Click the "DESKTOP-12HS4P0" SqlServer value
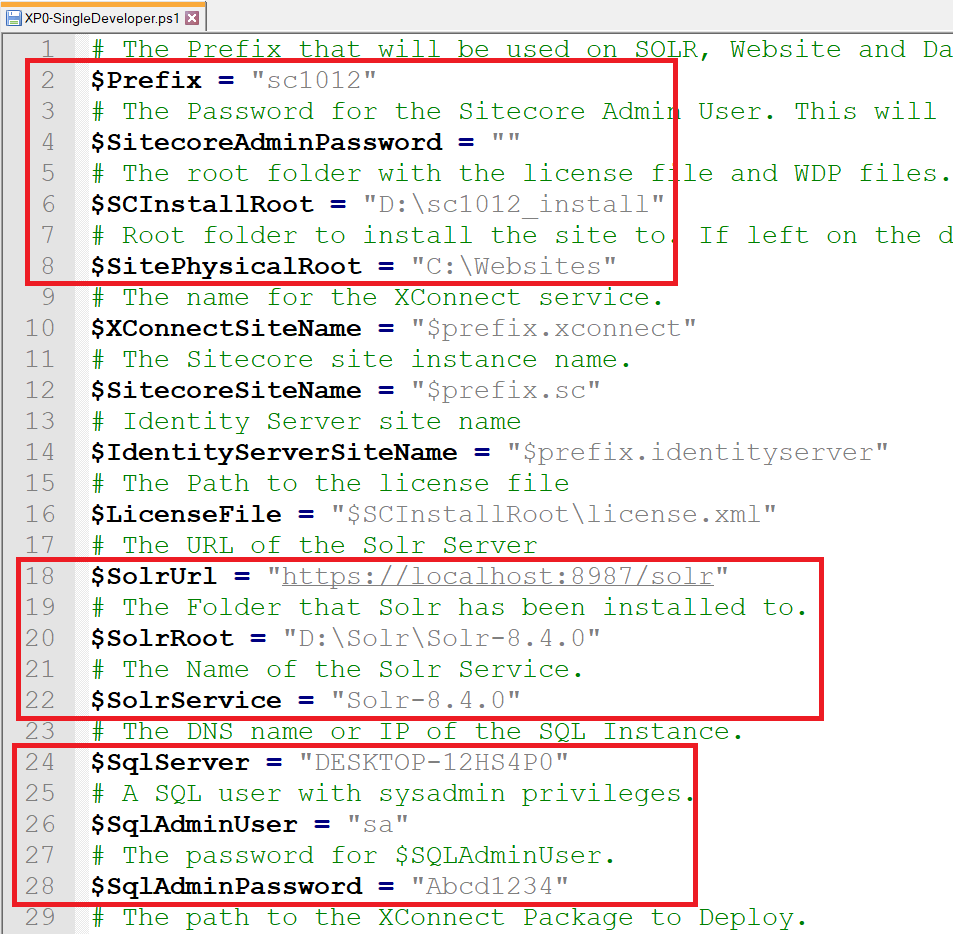Viewport: 953px width, 934px height. (x=434, y=762)
